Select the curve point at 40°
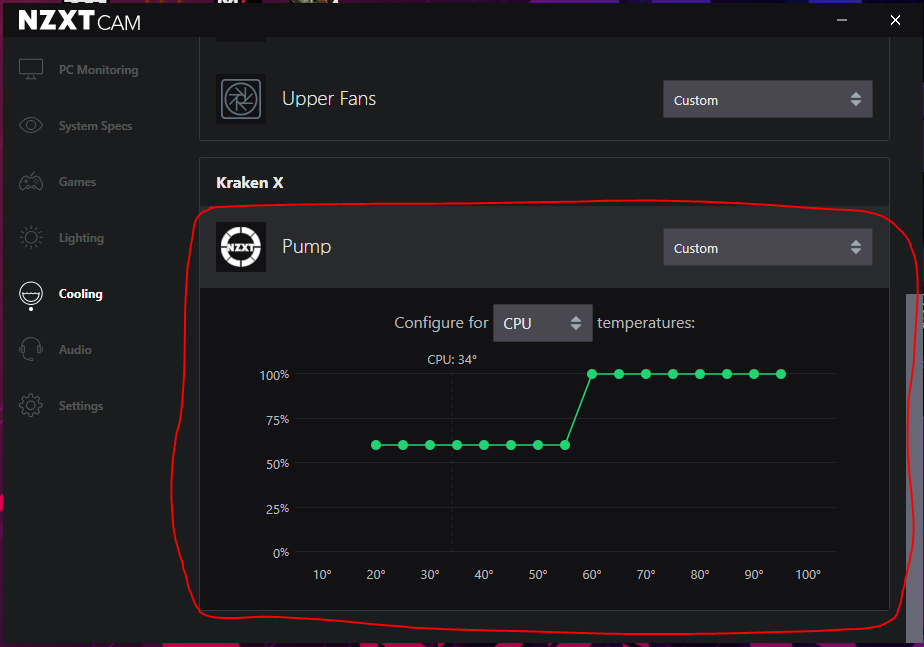This screenshot has height=647, width=924. 484,445
